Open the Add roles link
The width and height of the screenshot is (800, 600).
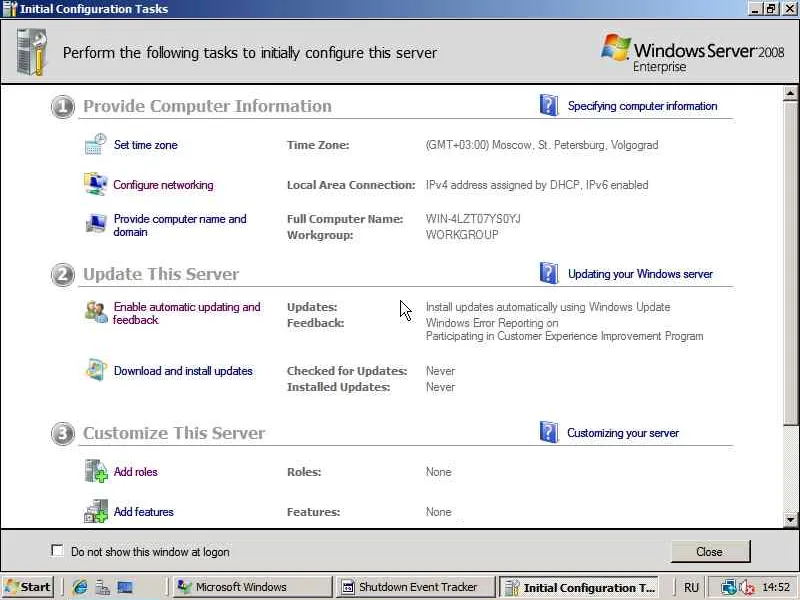[135, 472]
